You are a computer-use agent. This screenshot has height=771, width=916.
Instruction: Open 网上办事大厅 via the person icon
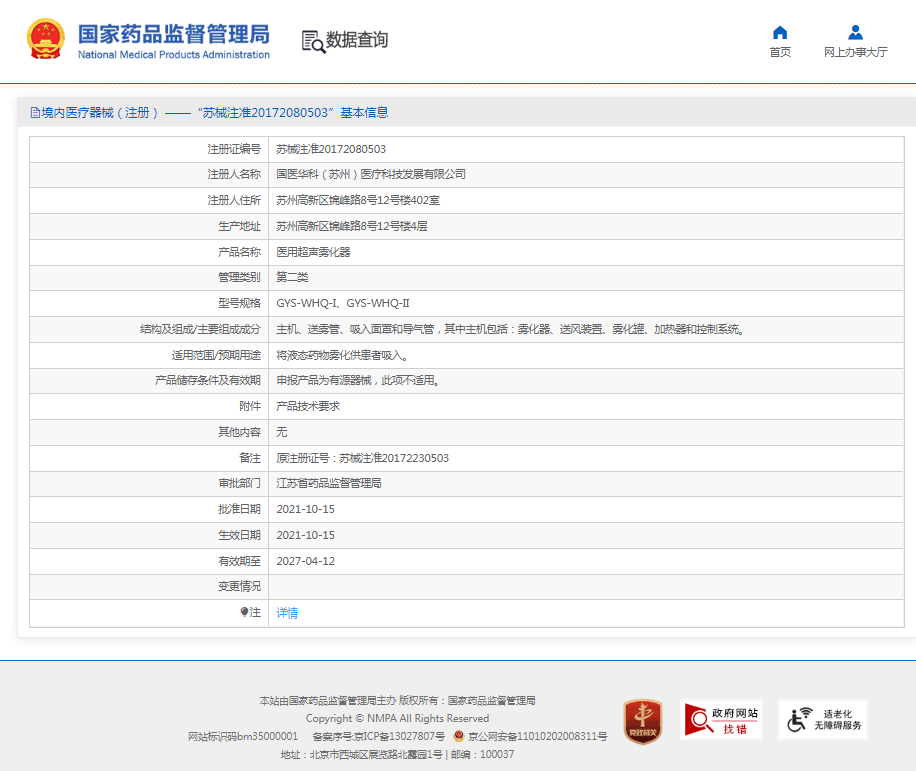click(x=855, y=32)
